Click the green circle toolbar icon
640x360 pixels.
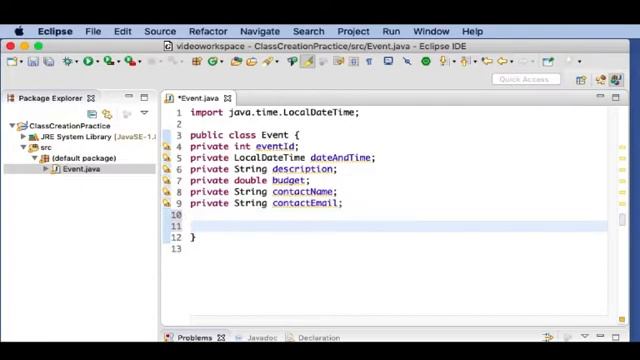tap(426, 61)
